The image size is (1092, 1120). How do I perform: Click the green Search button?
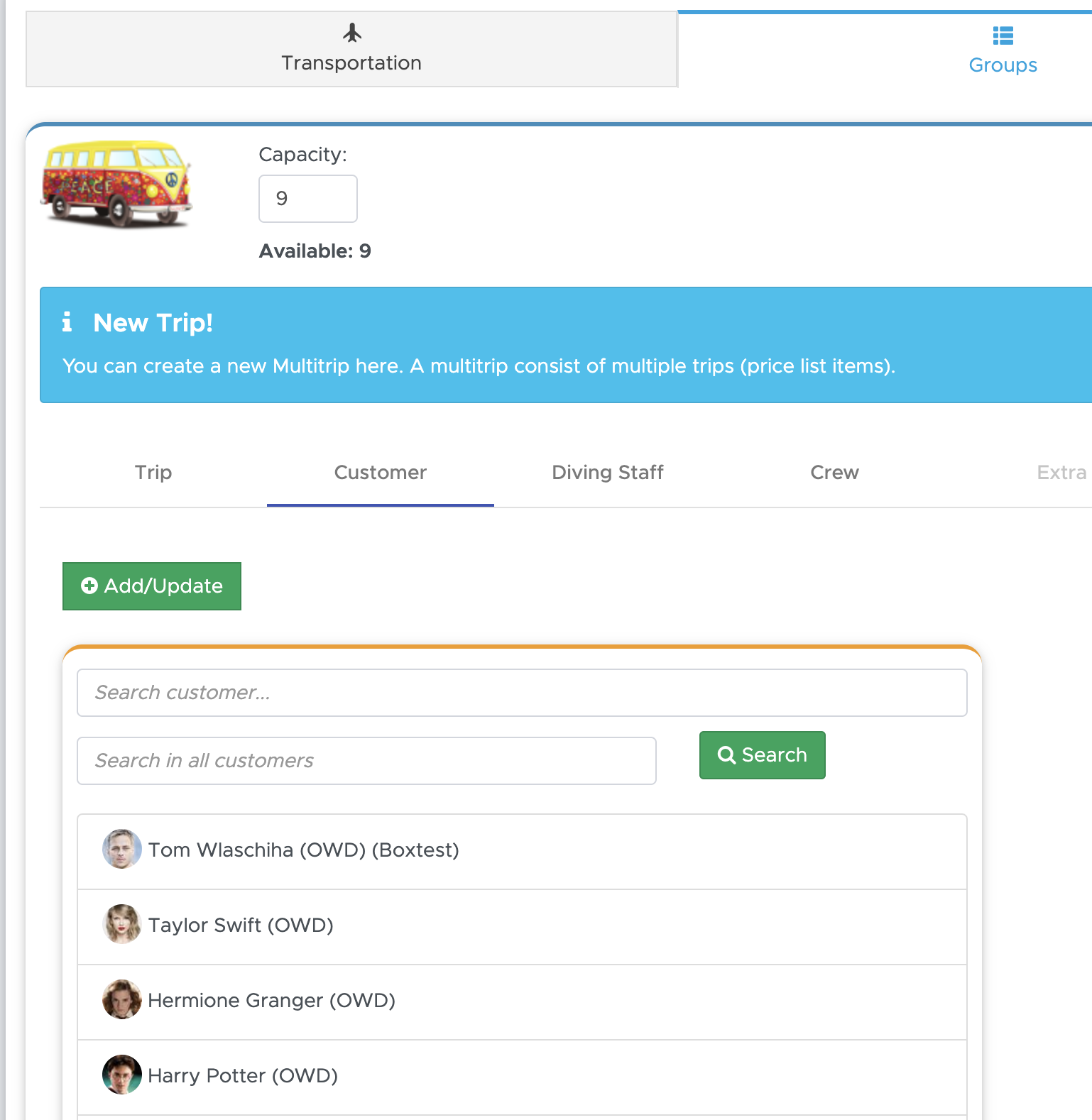[763, 755]
